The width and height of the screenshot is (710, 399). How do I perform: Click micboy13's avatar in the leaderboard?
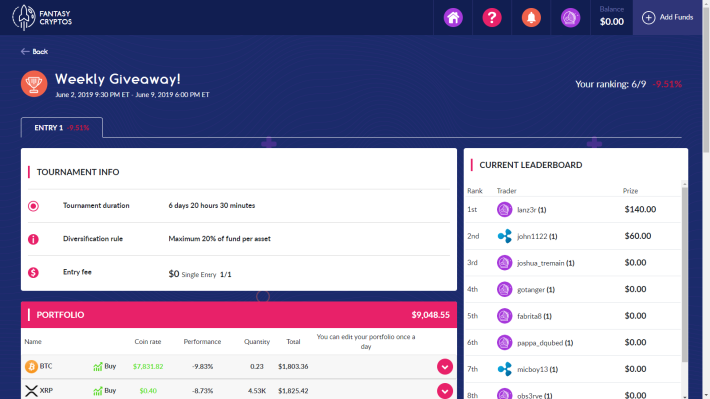click(504, 369)
